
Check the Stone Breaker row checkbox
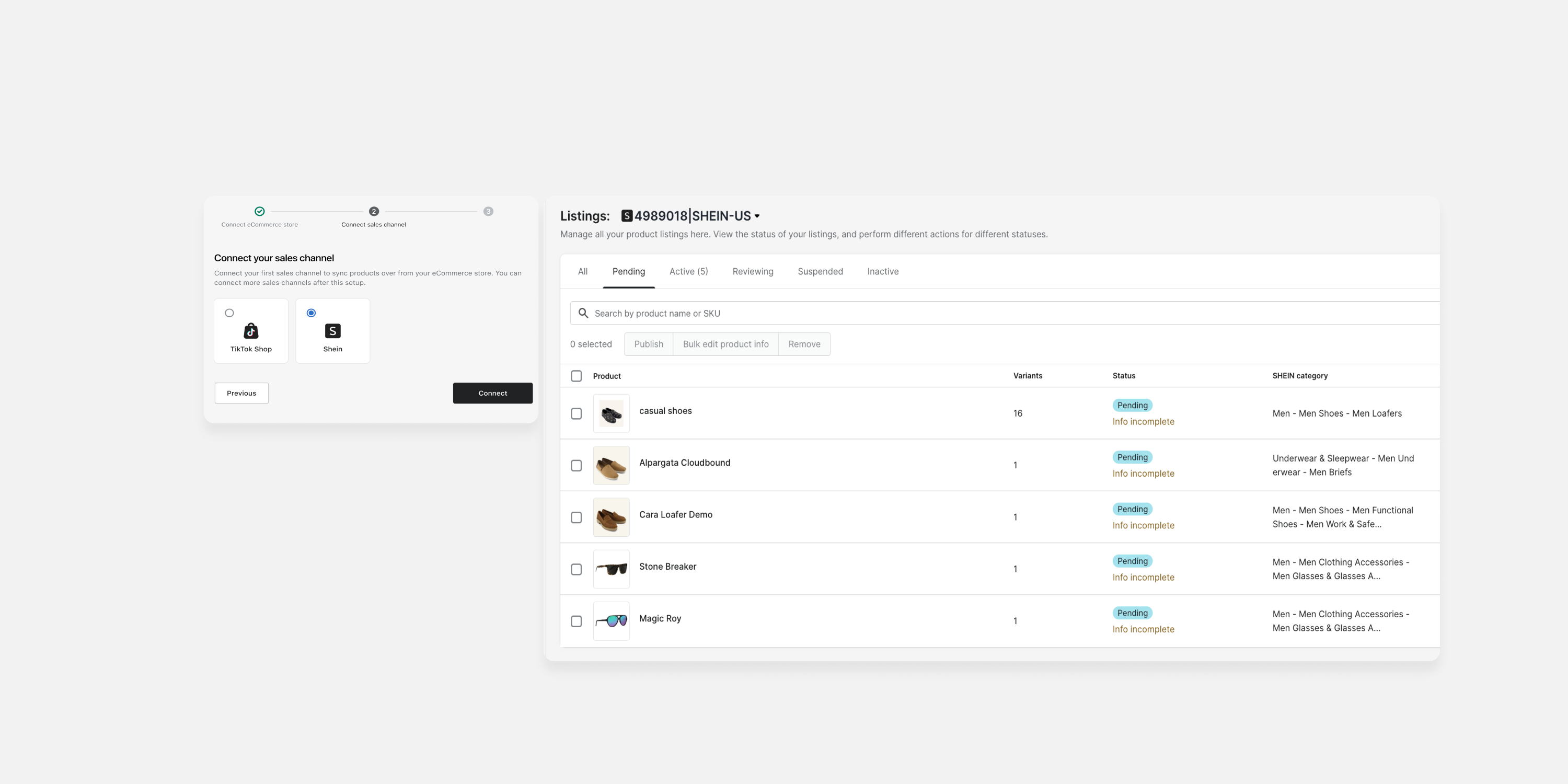click(577, 569)
